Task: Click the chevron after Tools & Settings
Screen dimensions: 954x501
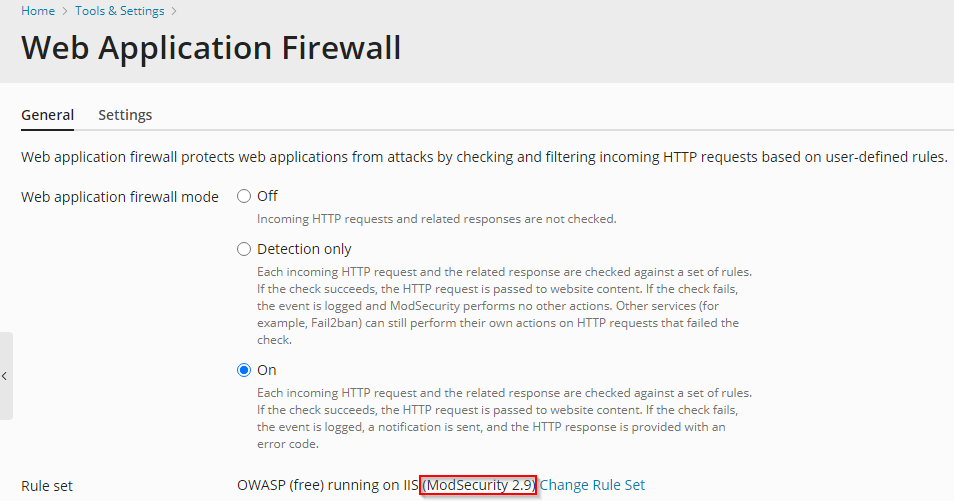Action: [174, 11]
